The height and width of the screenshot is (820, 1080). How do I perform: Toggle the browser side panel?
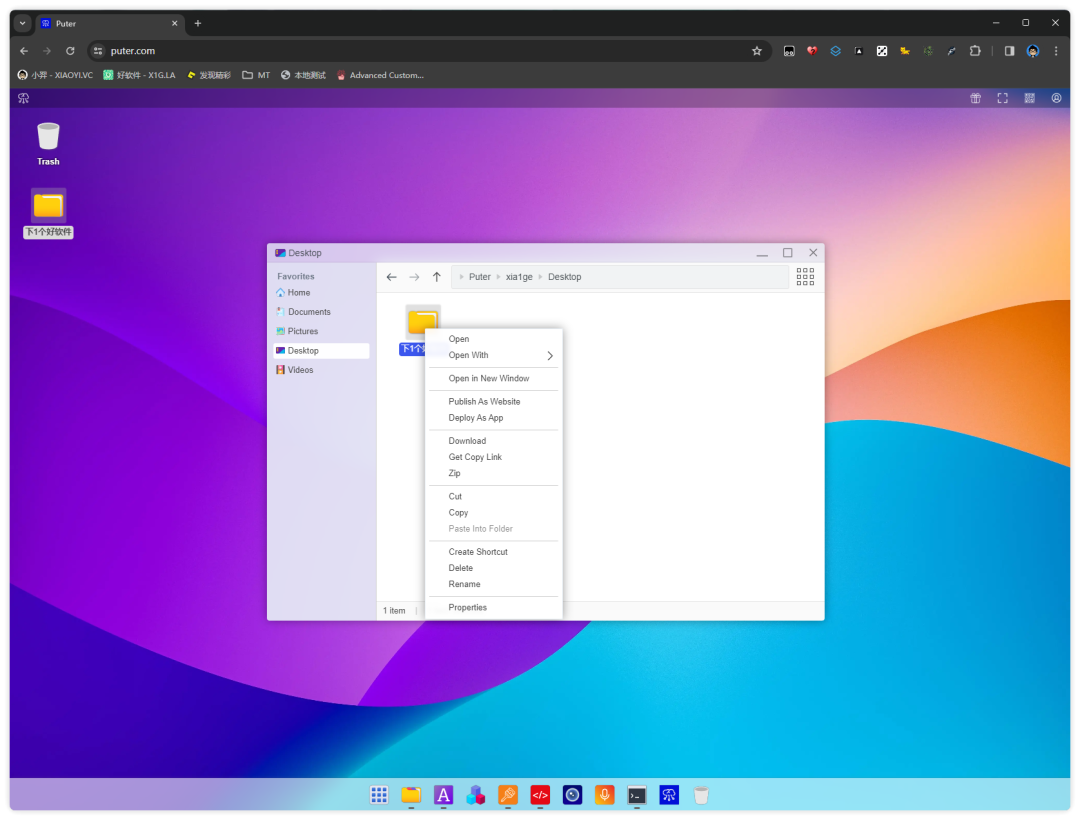pos(1009,51)
